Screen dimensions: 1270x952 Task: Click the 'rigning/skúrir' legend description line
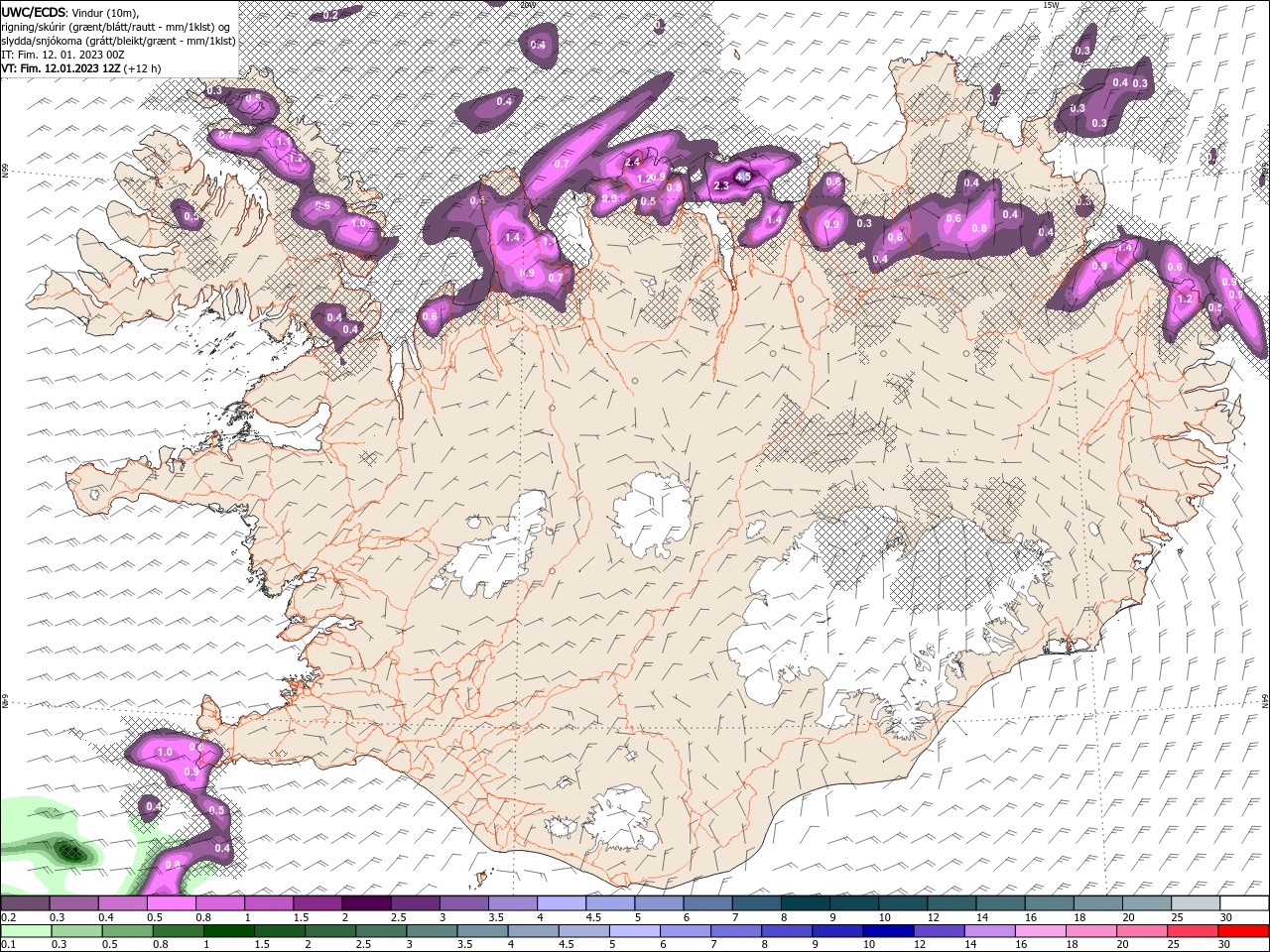point(116,27)
